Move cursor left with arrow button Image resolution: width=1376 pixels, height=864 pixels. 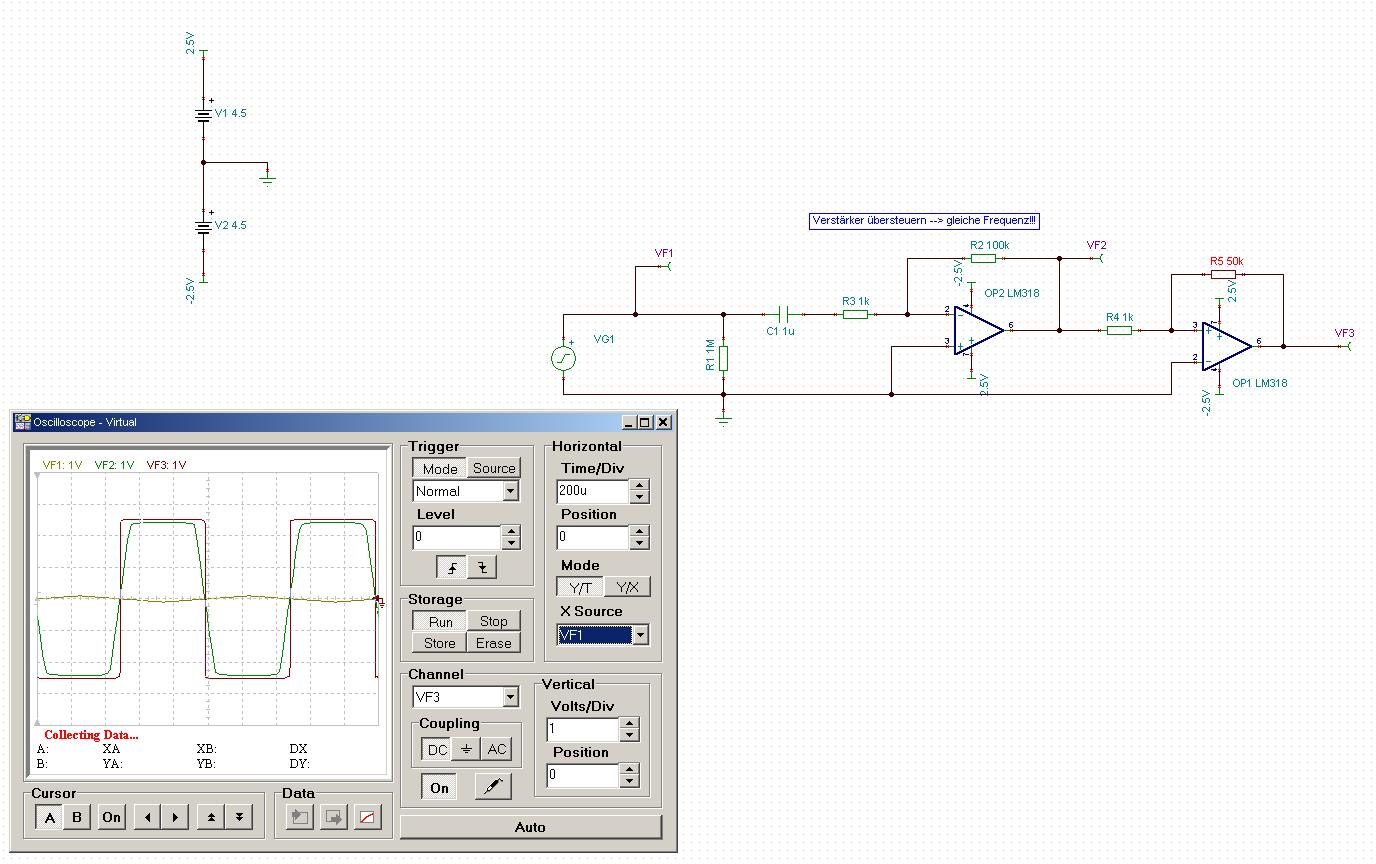tap(148, 817)
